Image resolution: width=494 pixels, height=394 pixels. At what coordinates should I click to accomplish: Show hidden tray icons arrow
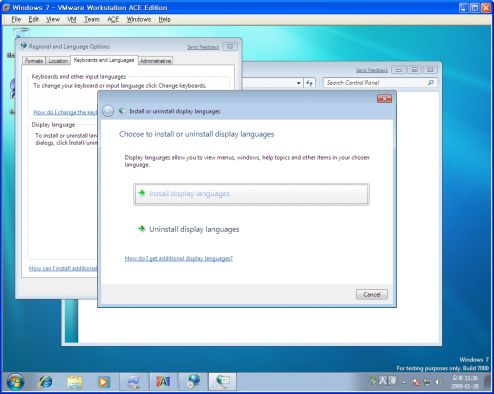(x=404, y=382)
